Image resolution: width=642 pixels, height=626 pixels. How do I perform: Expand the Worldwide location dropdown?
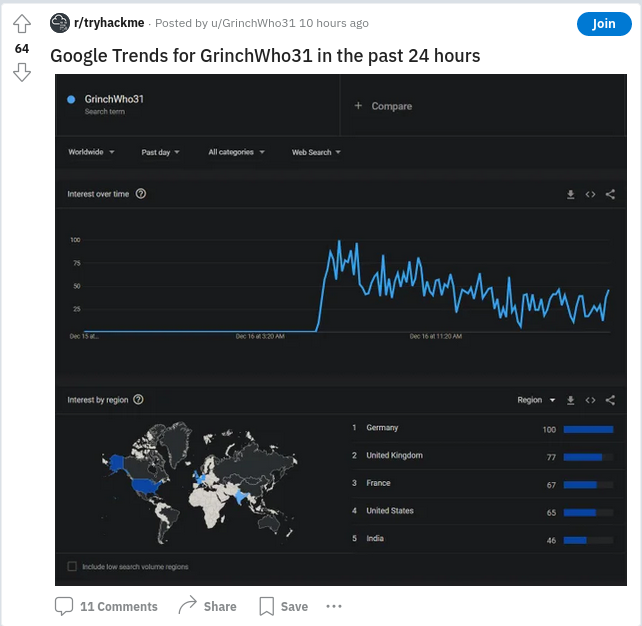tap(91, 152)
